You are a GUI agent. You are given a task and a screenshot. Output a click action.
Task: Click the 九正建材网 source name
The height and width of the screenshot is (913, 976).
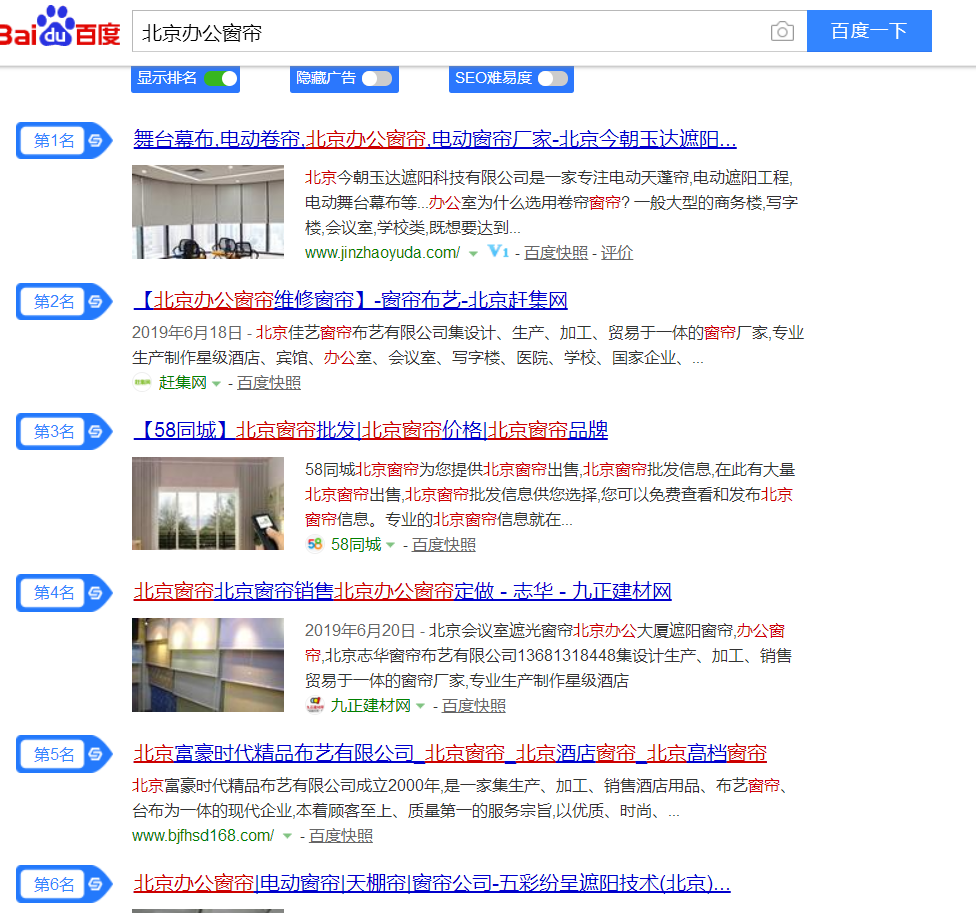(x=370, y=706)
